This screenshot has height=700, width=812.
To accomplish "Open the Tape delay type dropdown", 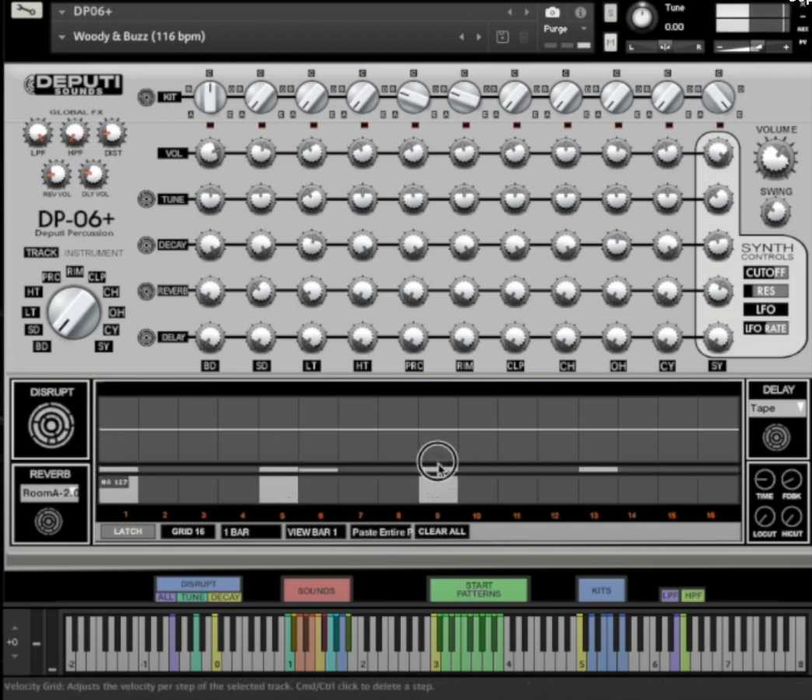I will (x=776, y=407).
